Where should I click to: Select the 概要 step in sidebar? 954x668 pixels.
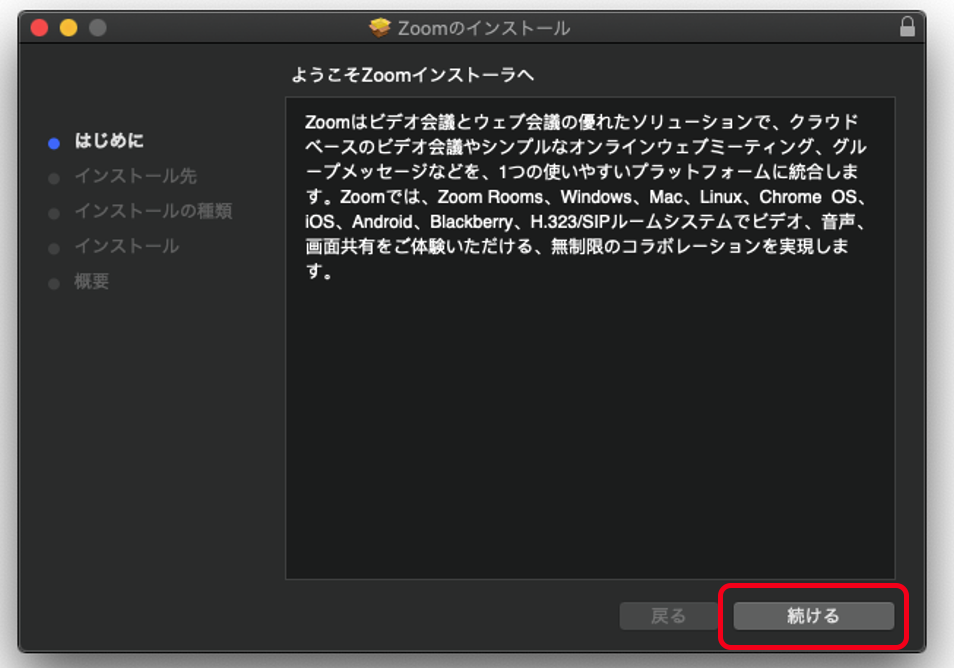tap(91, 281)
